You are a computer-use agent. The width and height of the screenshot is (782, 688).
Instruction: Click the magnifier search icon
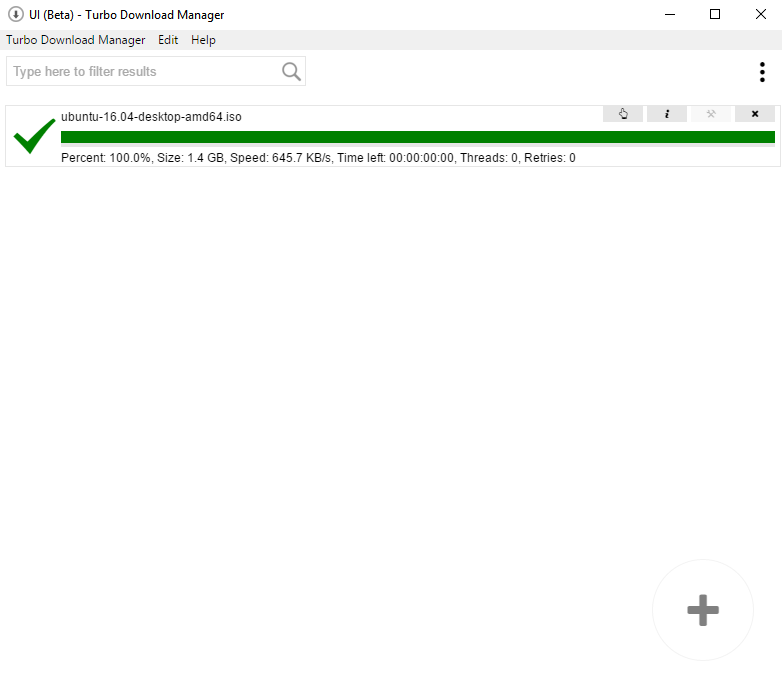coord(291,71)
